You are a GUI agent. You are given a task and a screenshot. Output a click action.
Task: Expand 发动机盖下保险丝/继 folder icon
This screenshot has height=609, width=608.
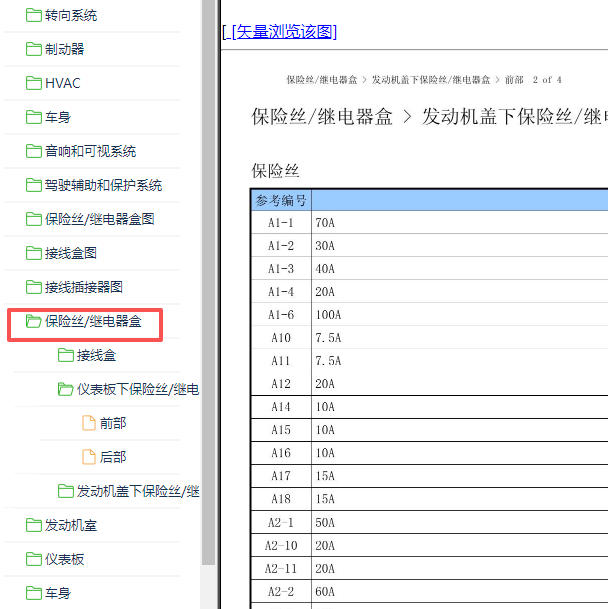point(66,491)
